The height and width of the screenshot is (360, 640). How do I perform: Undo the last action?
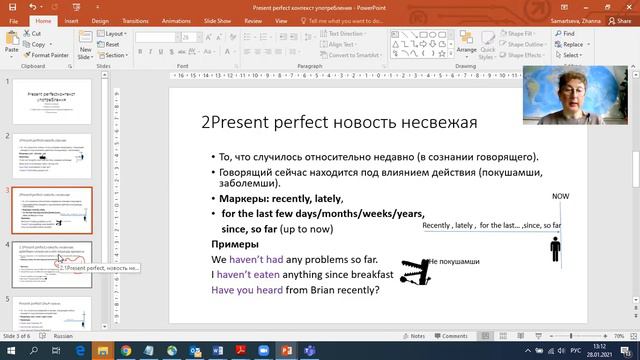point(33,7)
